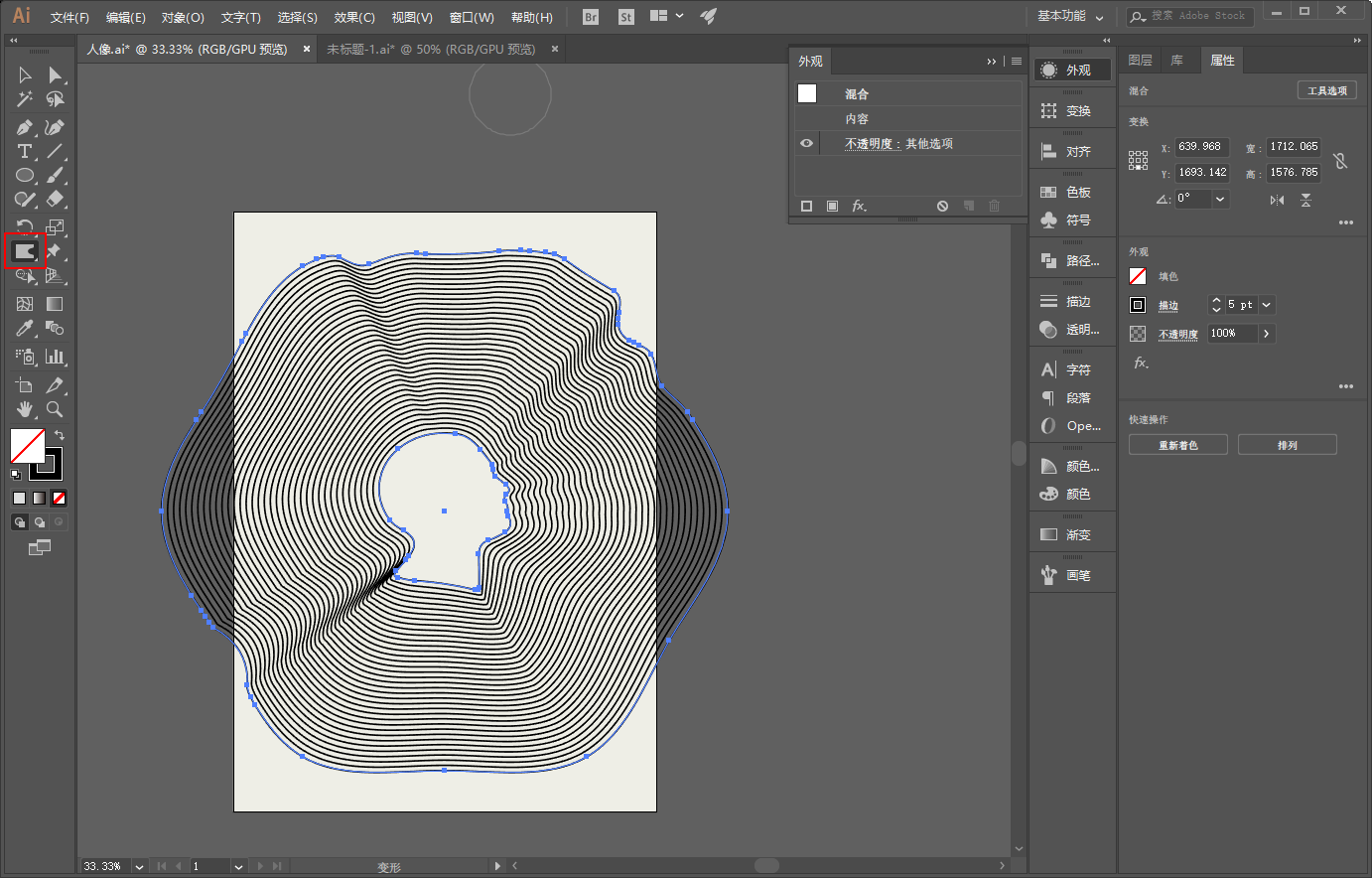Swap fill and stroke colors

coord(60,435)
